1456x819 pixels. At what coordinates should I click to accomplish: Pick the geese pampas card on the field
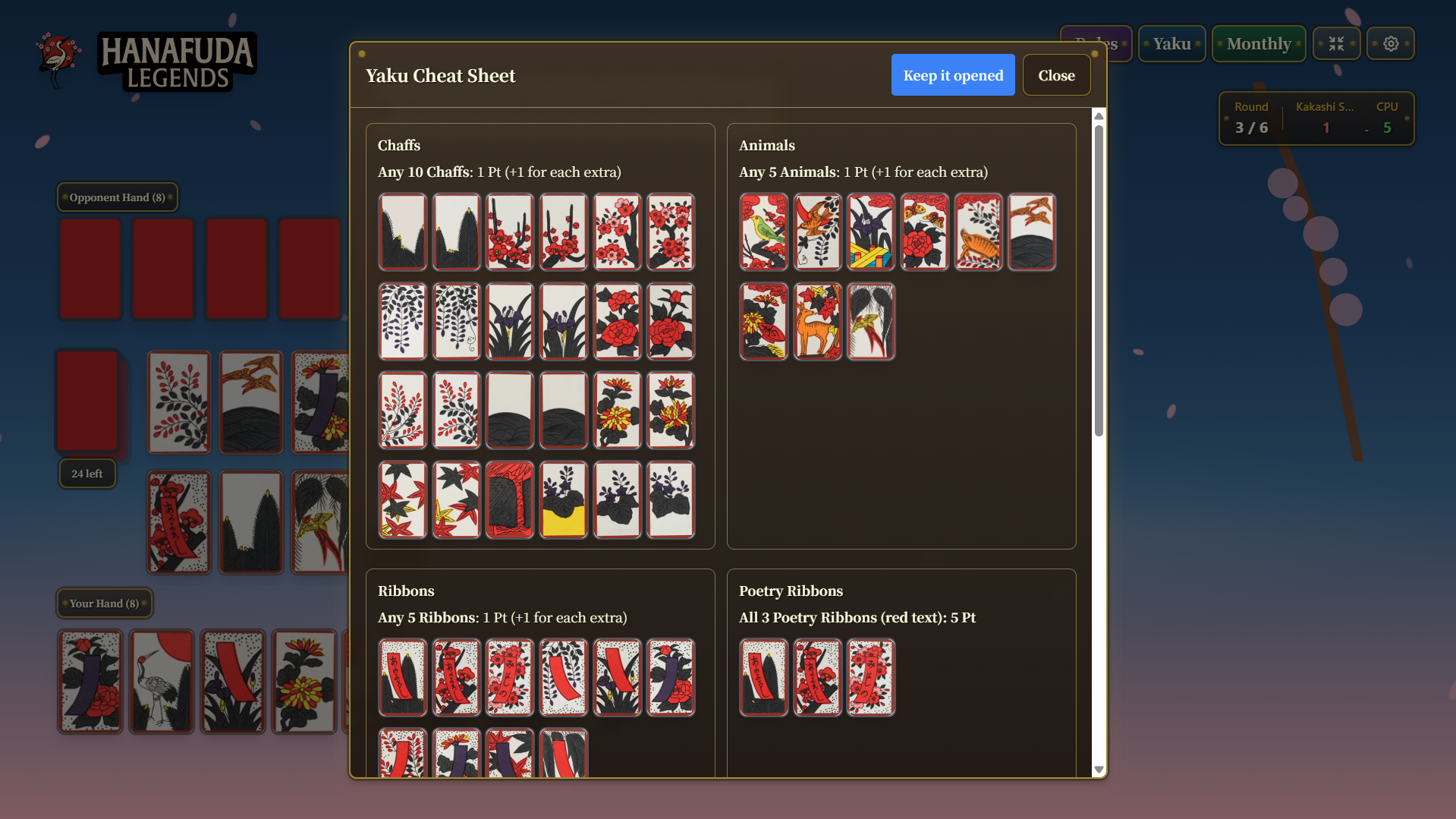pos(250,402)
